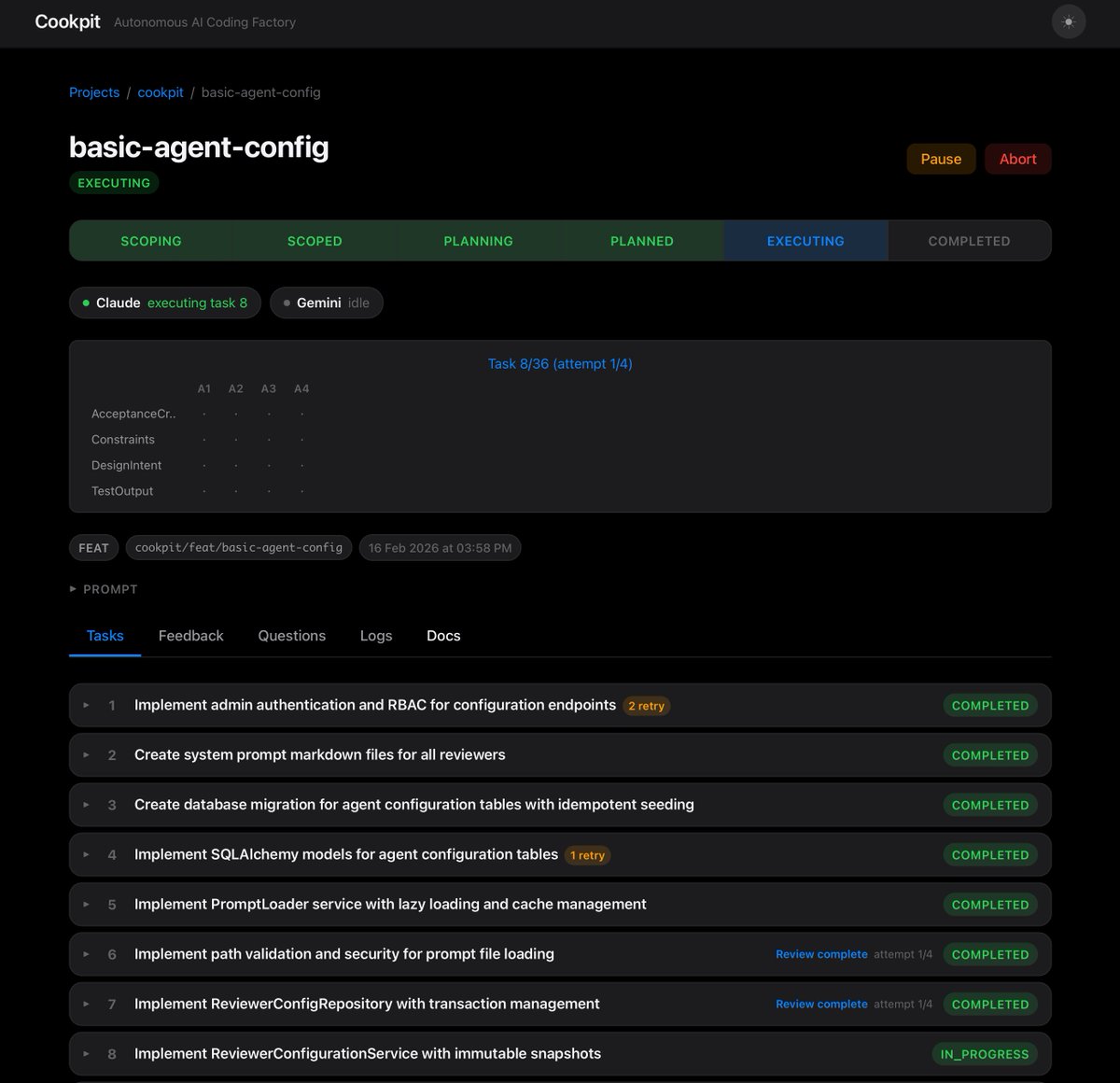Click the cookpit/feat/basic-agent-config branch chip
The height and width of the screenshot is (1083, 1120).
click(x=239, y=548)
